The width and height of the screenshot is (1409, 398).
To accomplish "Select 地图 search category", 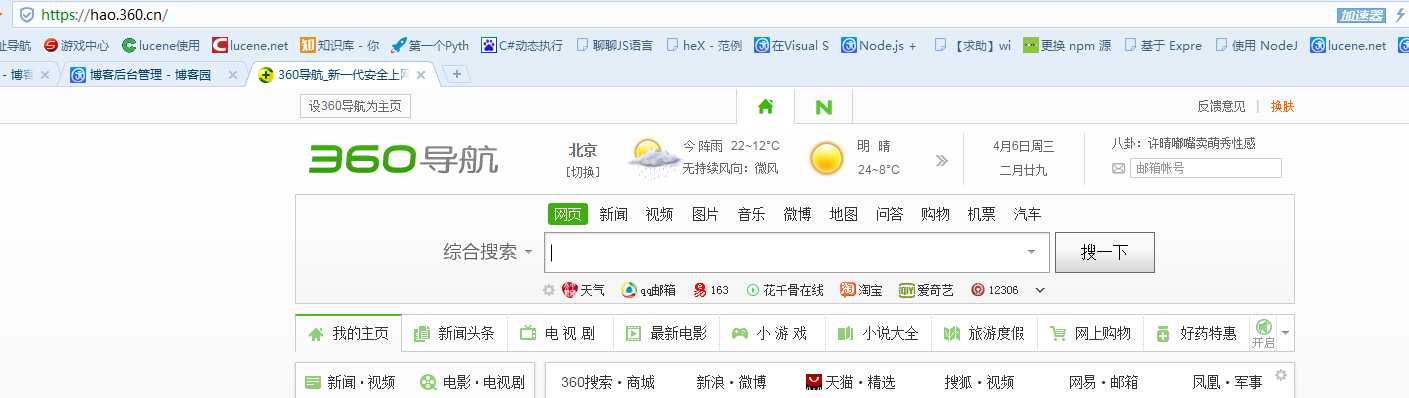I will pos(843,214).
